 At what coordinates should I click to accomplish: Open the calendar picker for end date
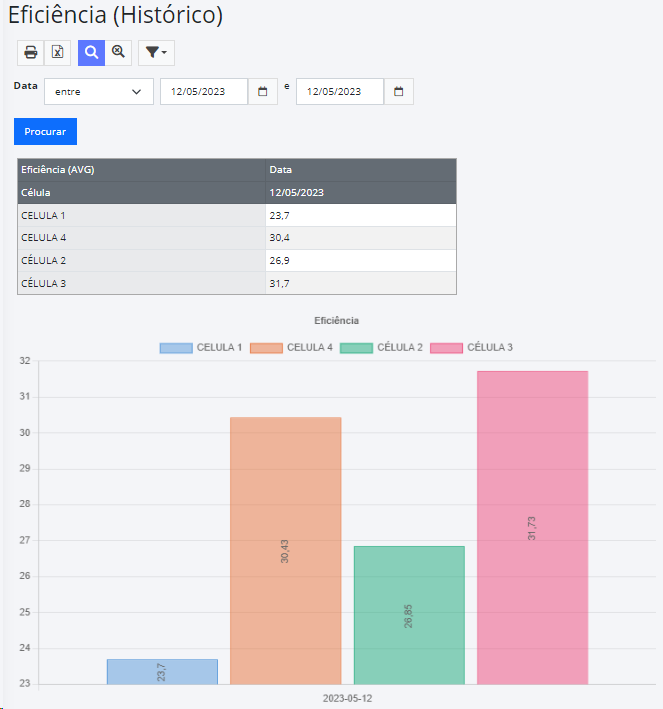tap(398, 91)
